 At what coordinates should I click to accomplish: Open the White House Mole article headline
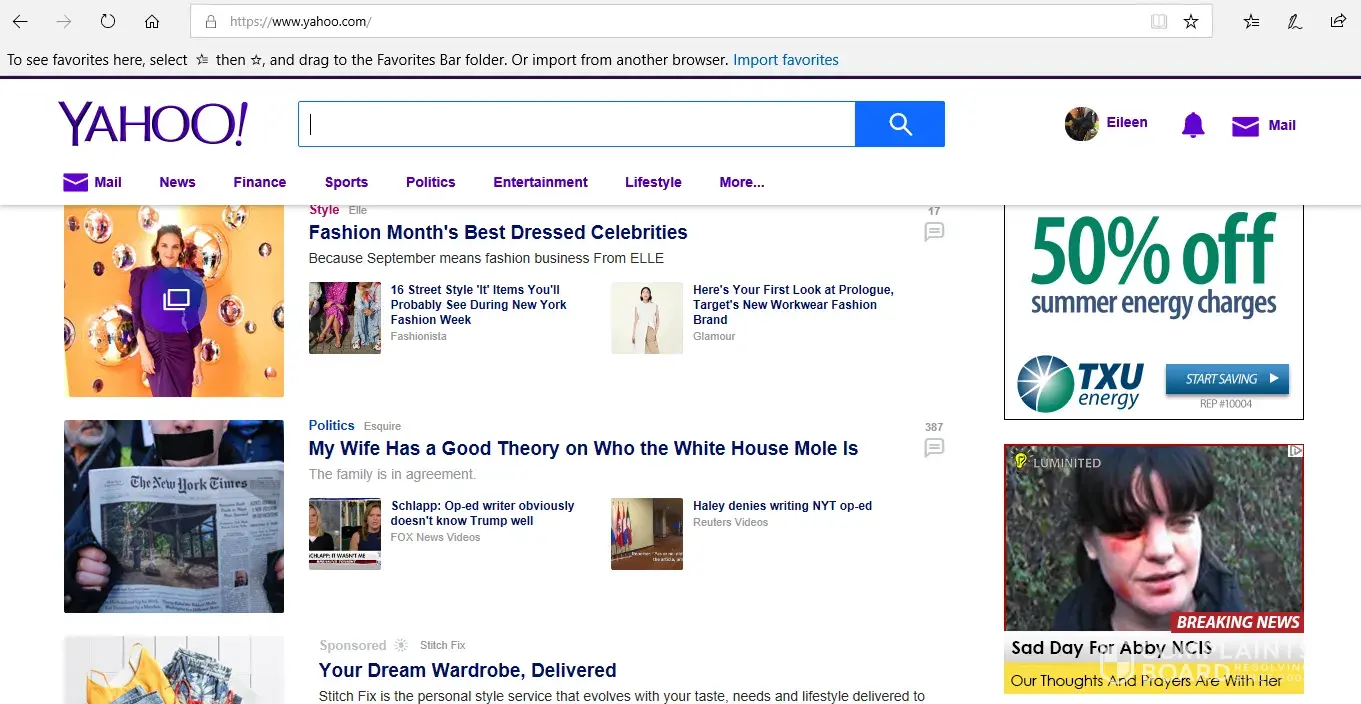(583, 449)
